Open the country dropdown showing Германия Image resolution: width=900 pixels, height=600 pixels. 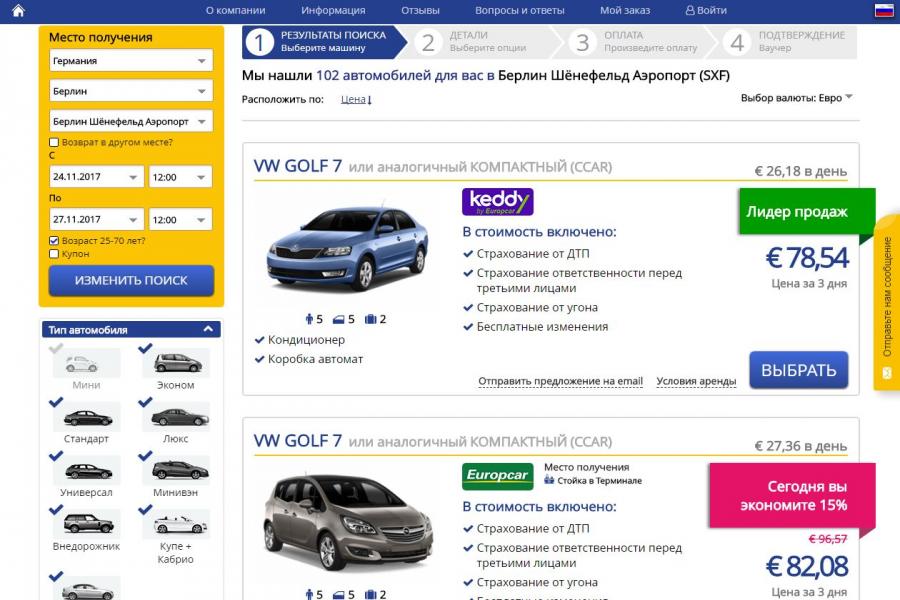131,60
